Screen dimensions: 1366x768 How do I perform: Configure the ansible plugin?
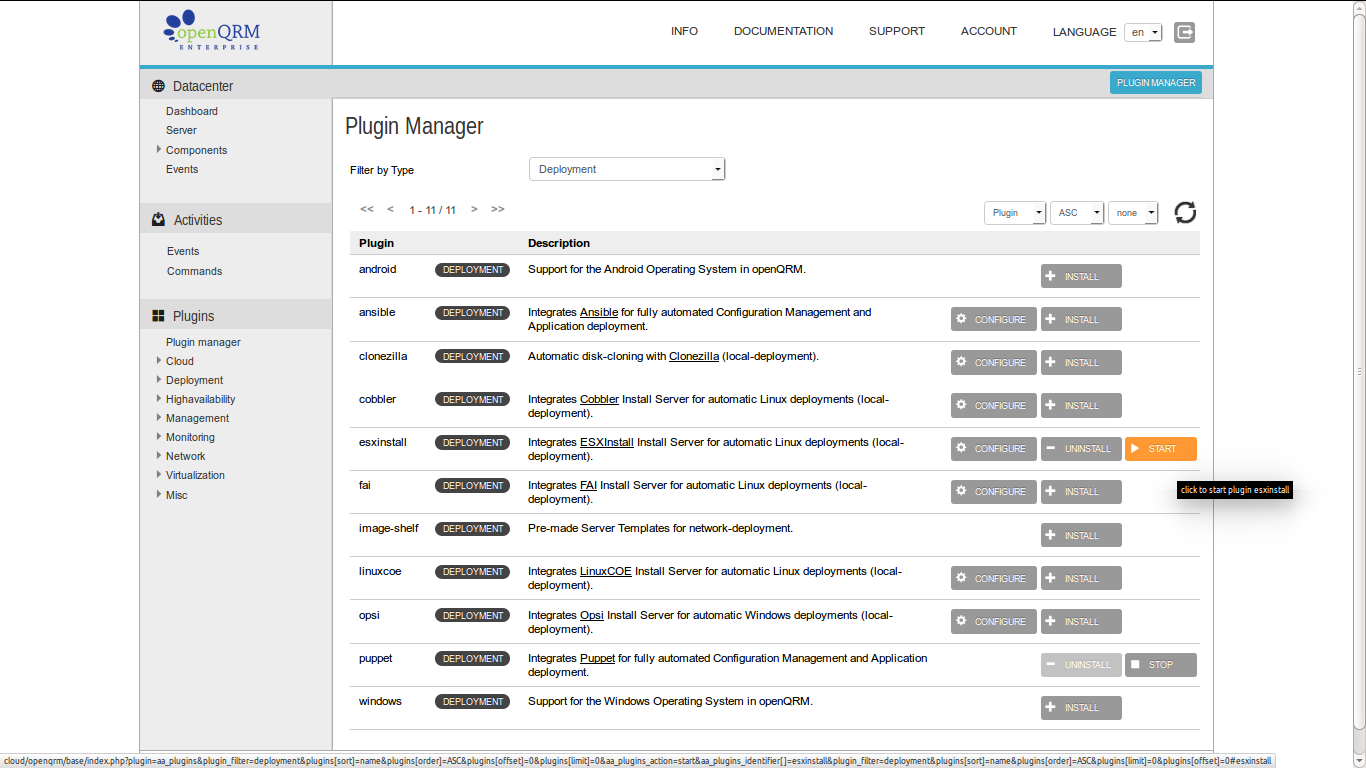[x=994, y=319]
